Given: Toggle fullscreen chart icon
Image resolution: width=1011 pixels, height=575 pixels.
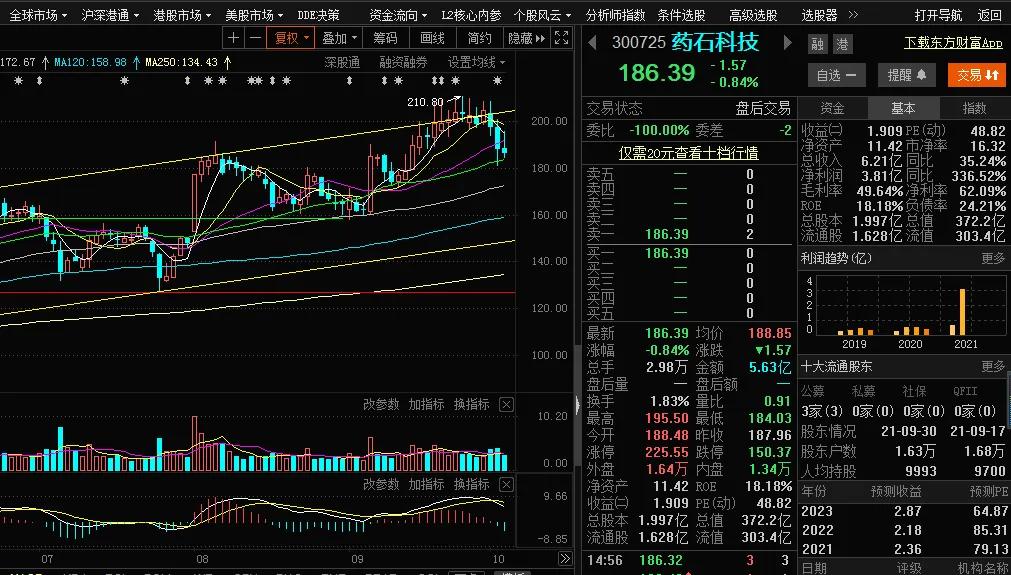Looking at the screenshot, I should (562, 38).
